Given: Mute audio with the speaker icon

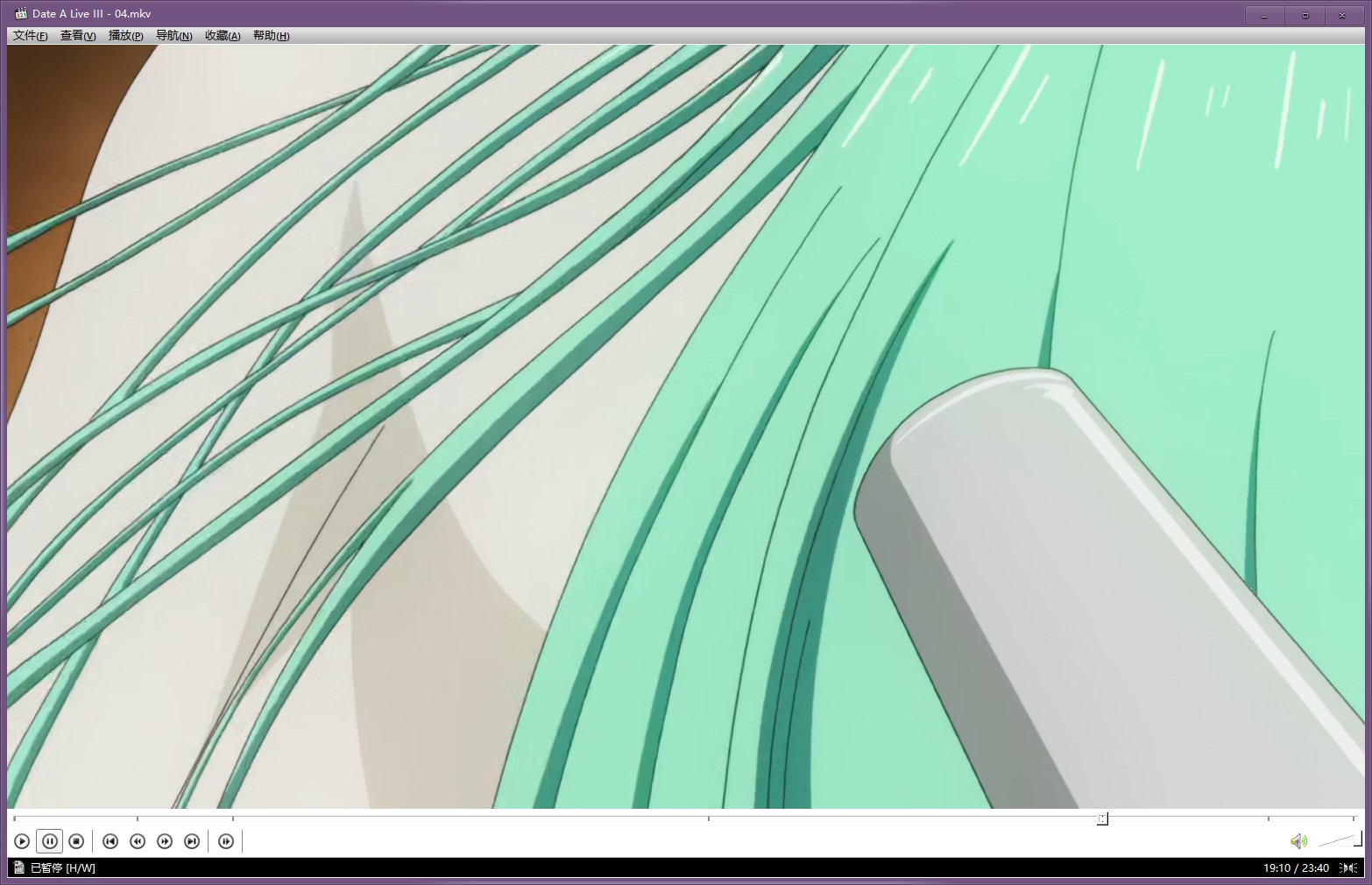Looking at the screenshot, I should 1298,841.
